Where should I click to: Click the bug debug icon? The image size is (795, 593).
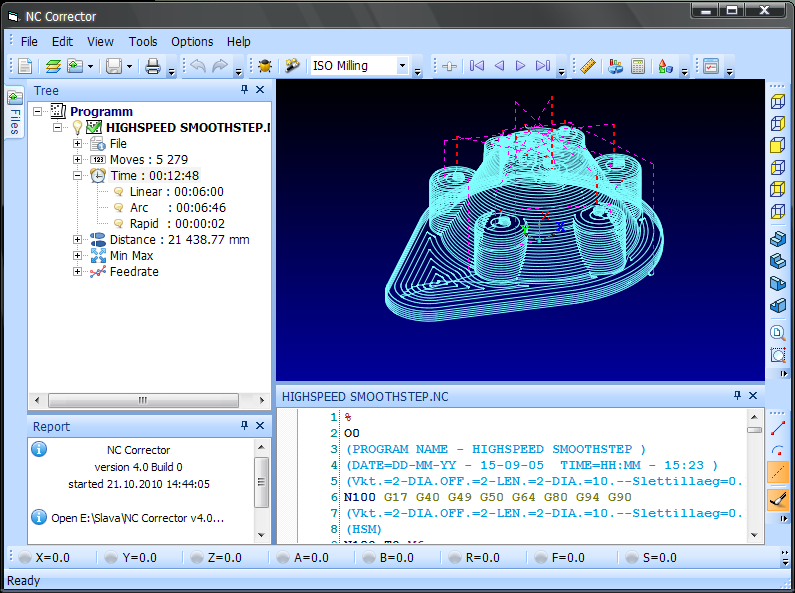point(264,66)
